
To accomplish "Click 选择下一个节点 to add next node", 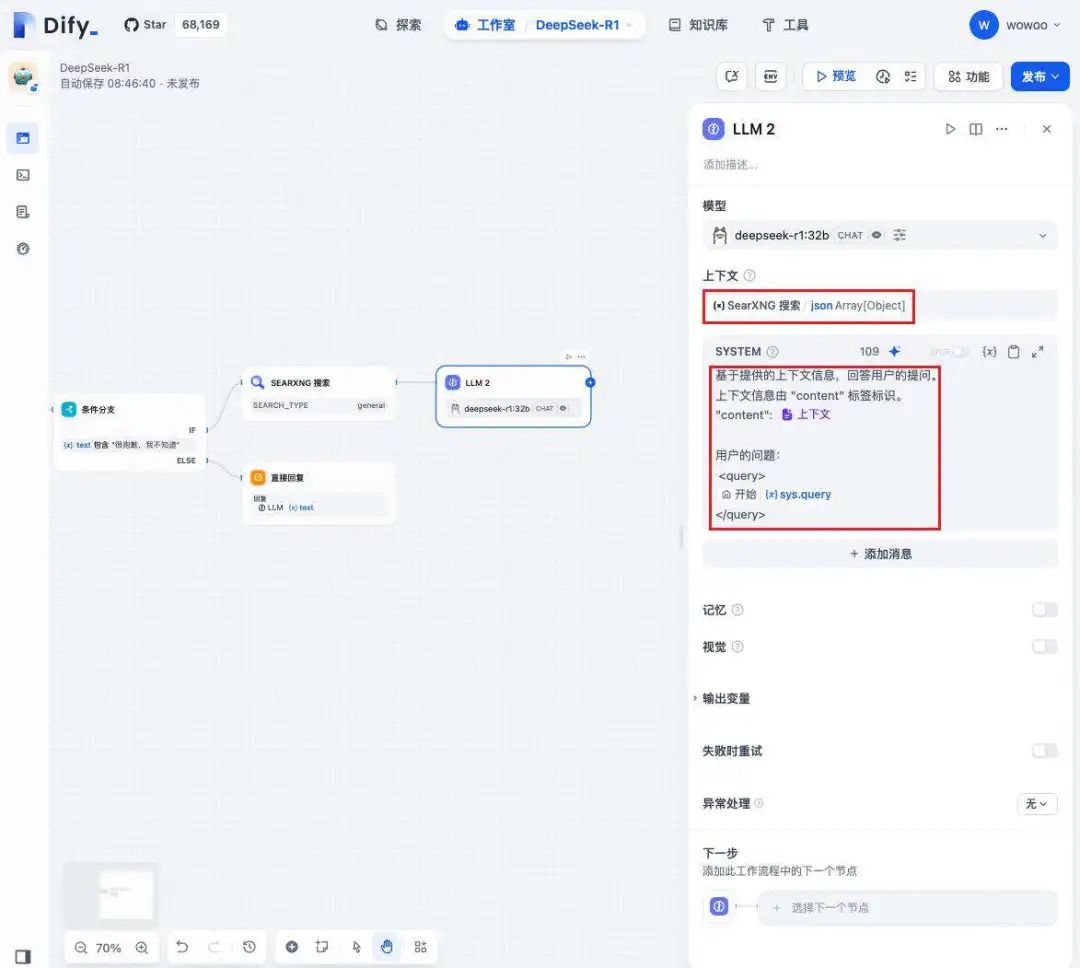I will pos(907,907).
